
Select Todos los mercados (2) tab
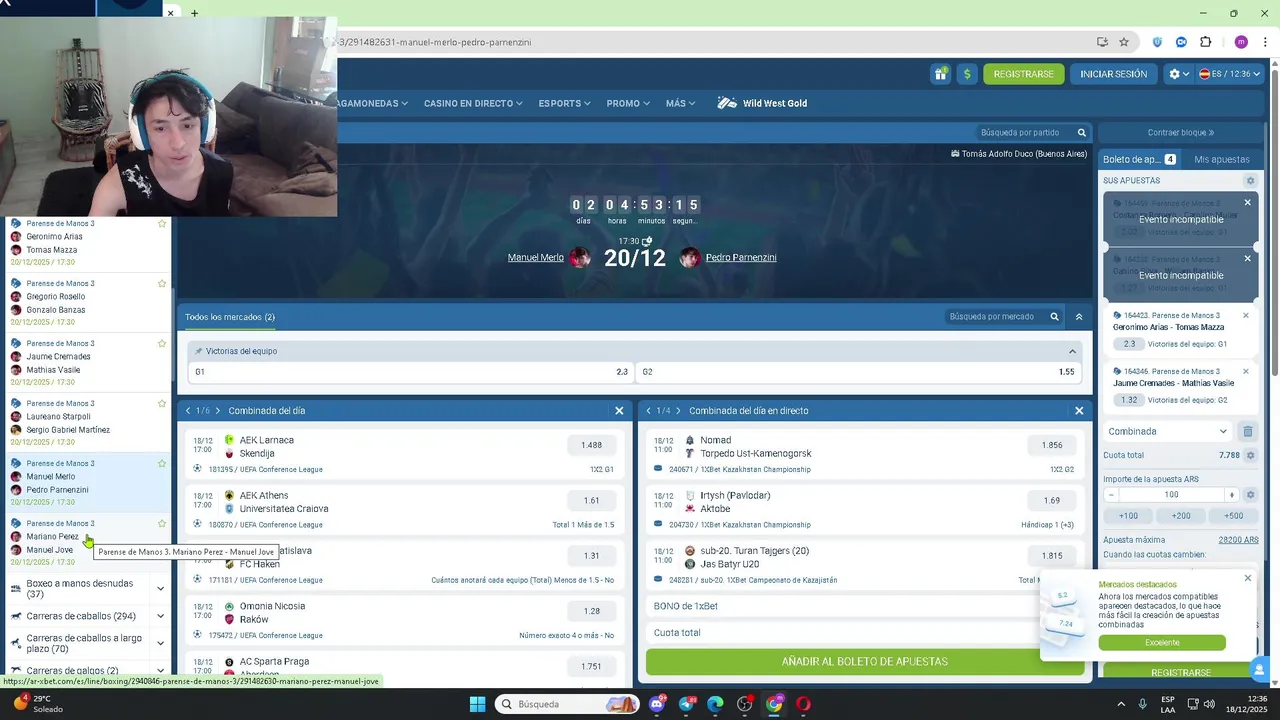pyautogui.click(x=230, y=317)
